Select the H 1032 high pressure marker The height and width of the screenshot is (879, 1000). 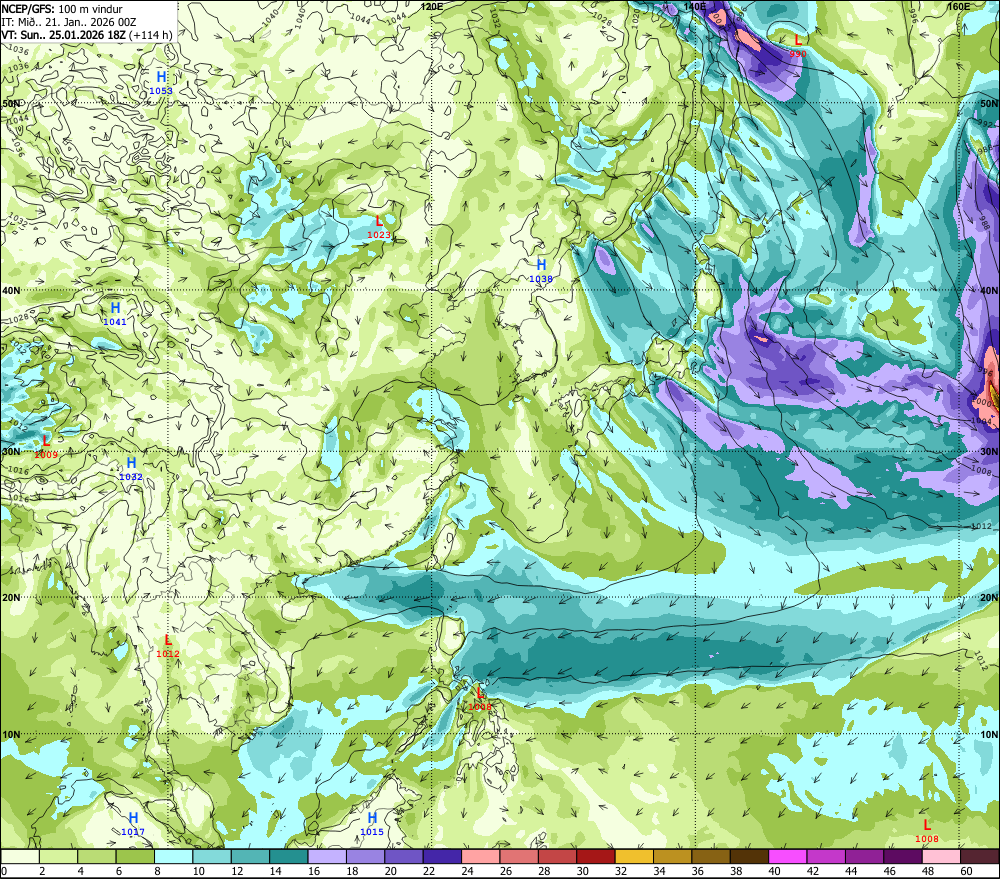pyautogui.click(x=131, y=469)
